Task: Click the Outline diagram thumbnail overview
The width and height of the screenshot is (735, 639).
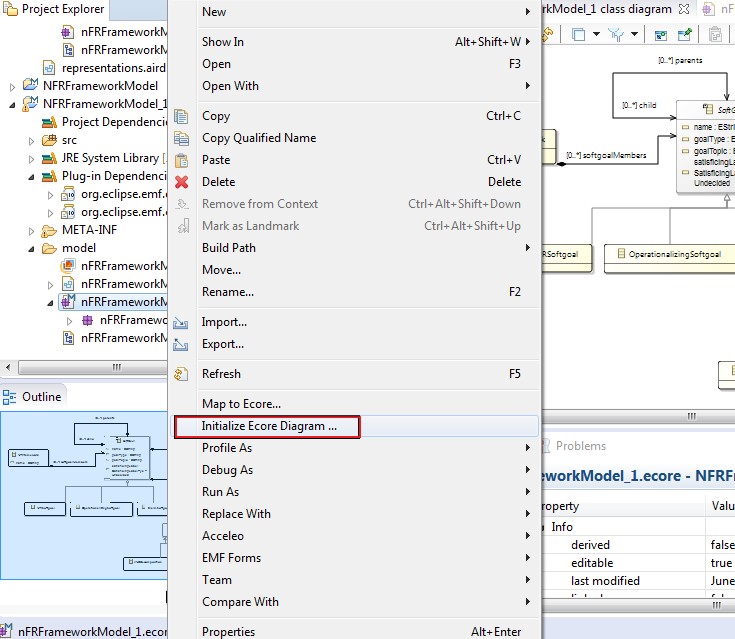Action: point(84,495)
